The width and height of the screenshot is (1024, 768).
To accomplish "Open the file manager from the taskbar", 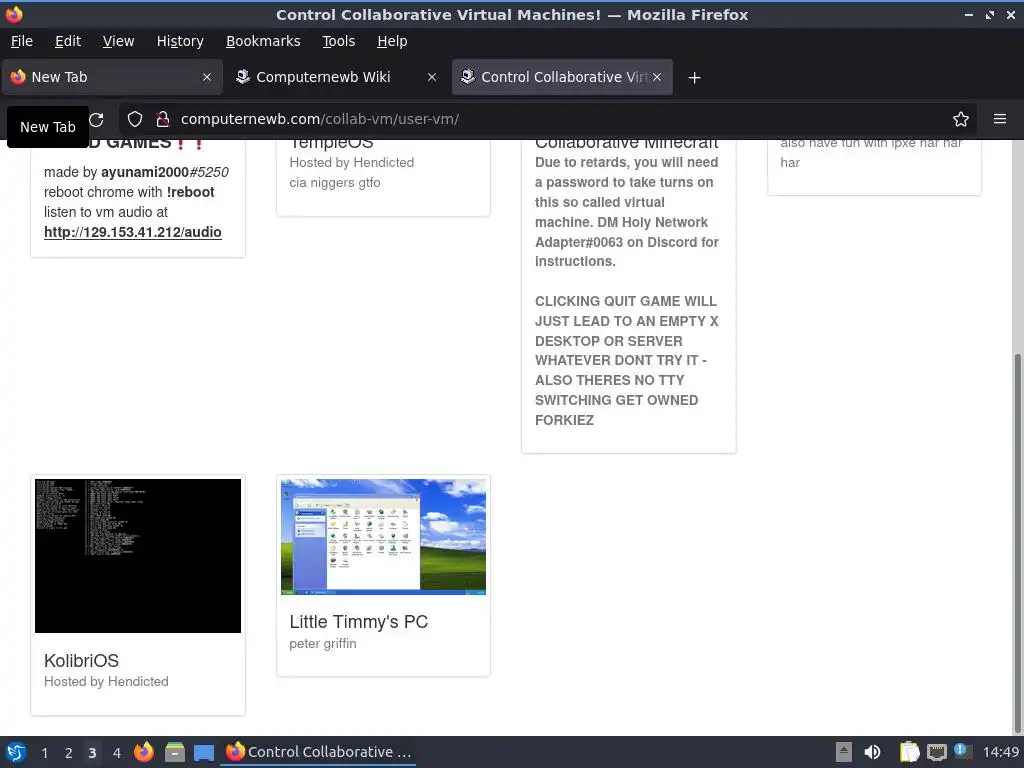I will point(174,752).
